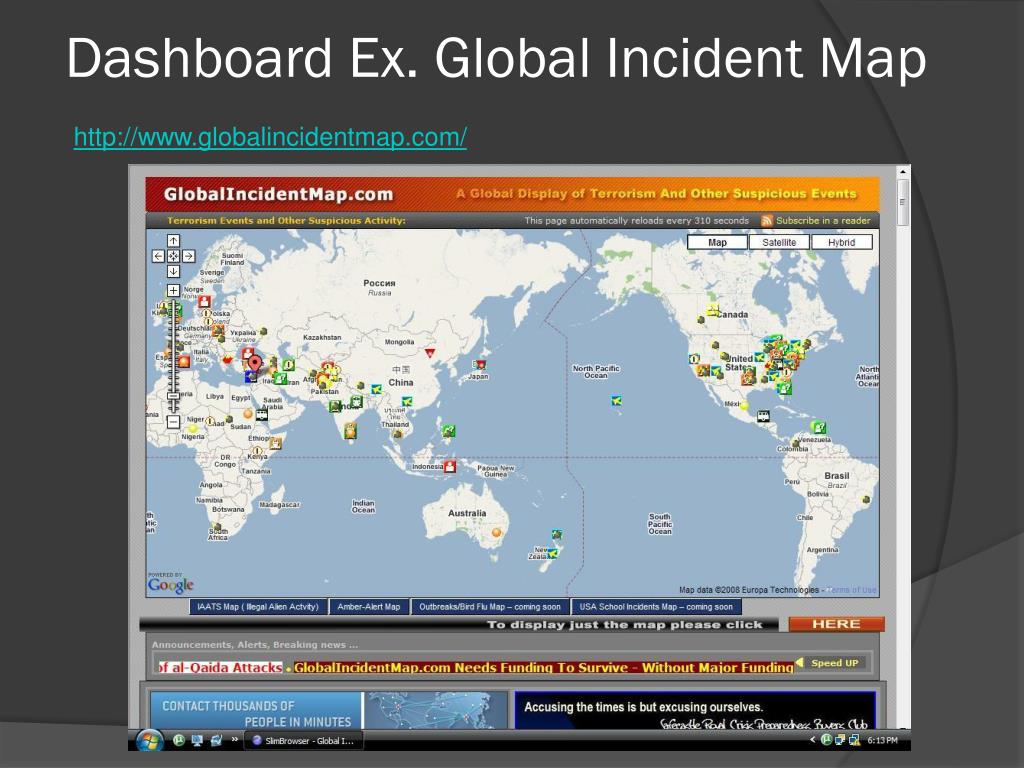Viewport: 1024px width, 768px height.
Task: Click the GlobalIncidentMap.com header banner
Action: tap(512, 194)
